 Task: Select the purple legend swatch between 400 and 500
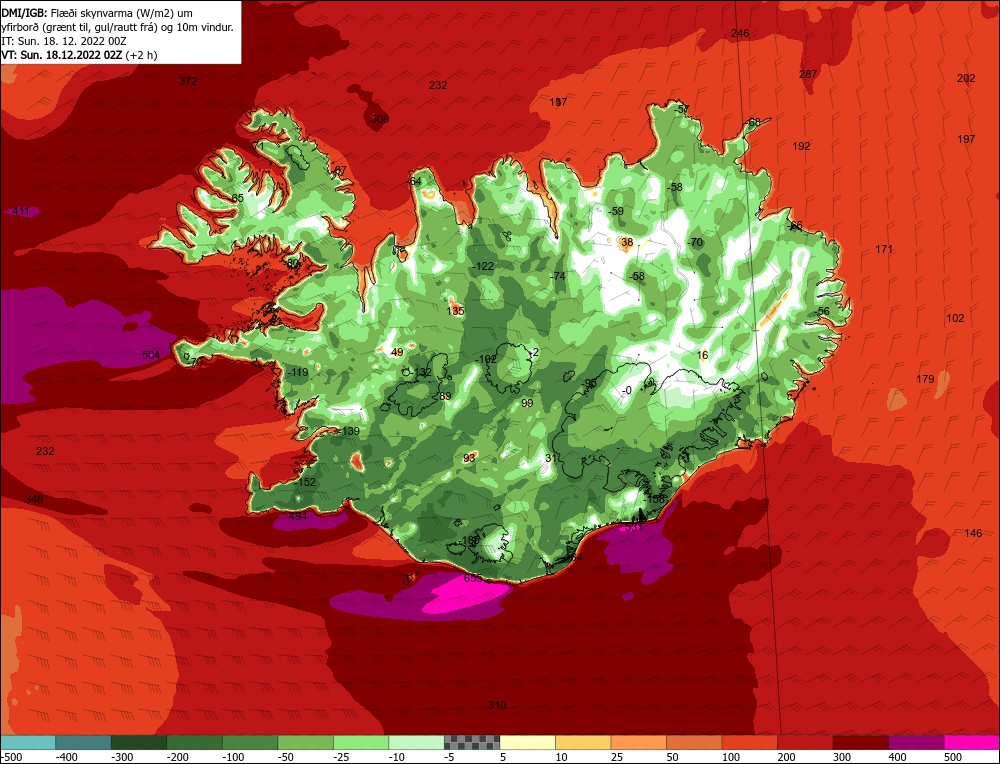coord(916,742)
